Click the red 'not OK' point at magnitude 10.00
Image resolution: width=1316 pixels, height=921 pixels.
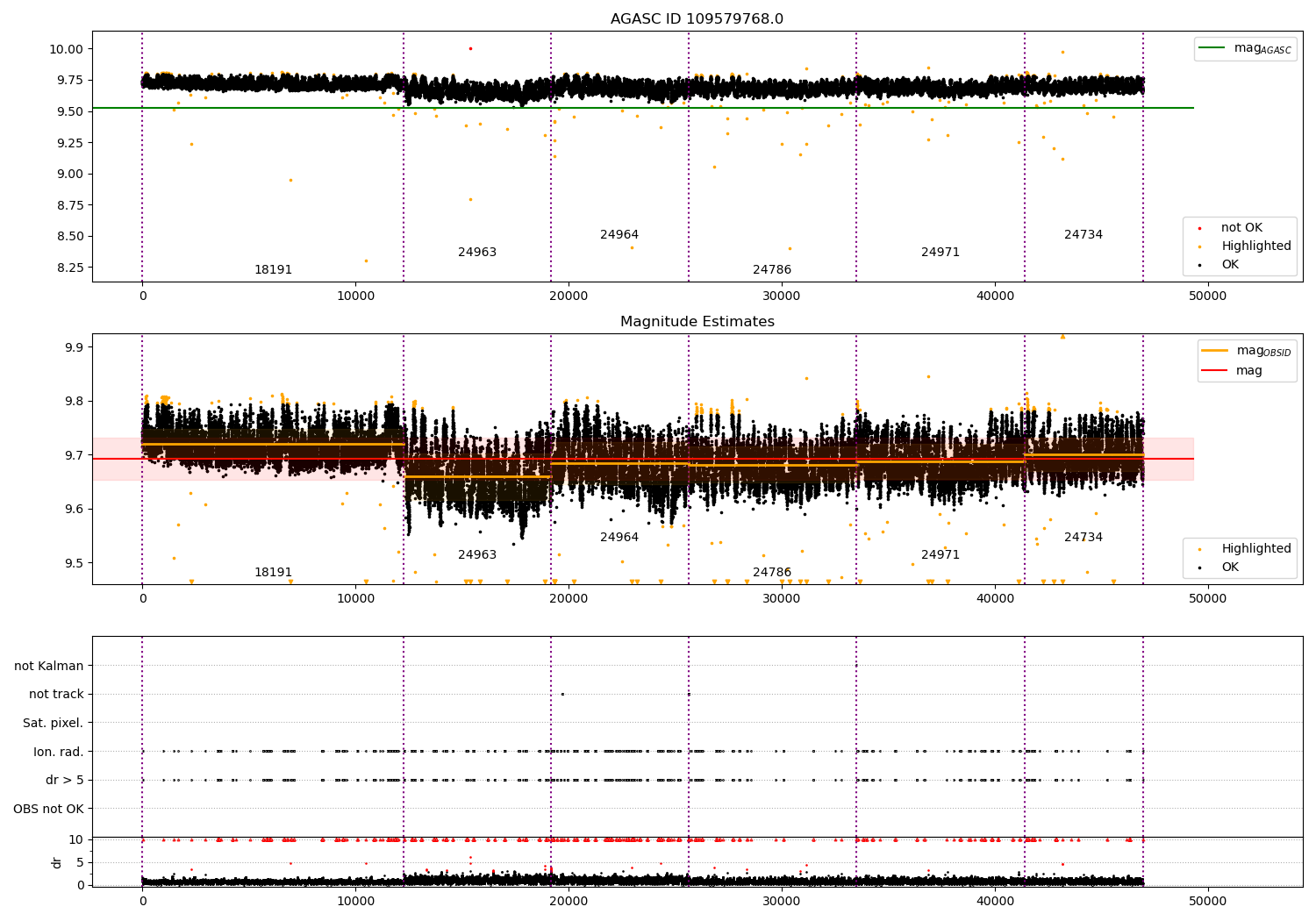point(470,48)
